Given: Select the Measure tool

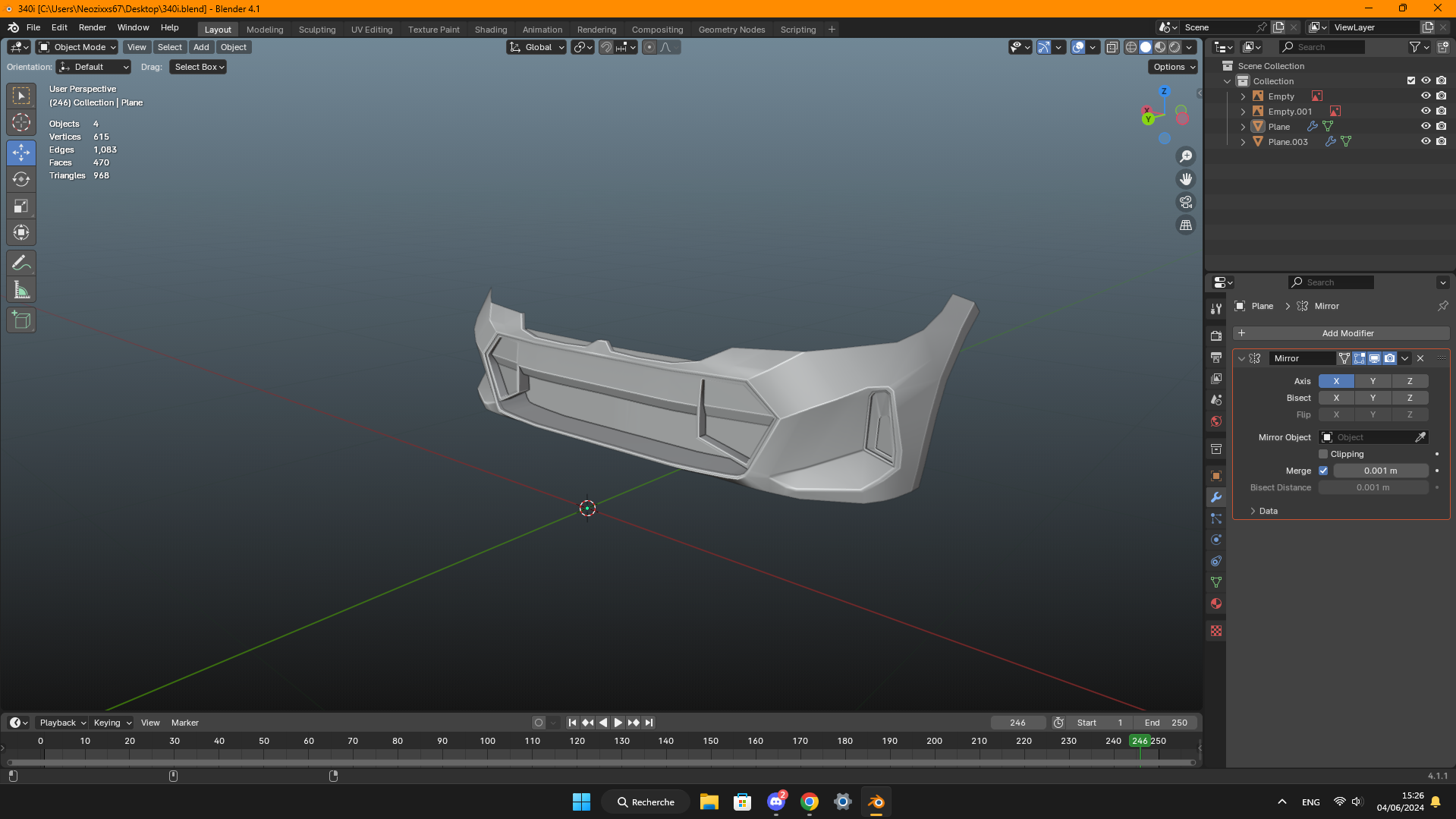Looking at the screenshot, I should pyautogui.click(x=21, y=290).
